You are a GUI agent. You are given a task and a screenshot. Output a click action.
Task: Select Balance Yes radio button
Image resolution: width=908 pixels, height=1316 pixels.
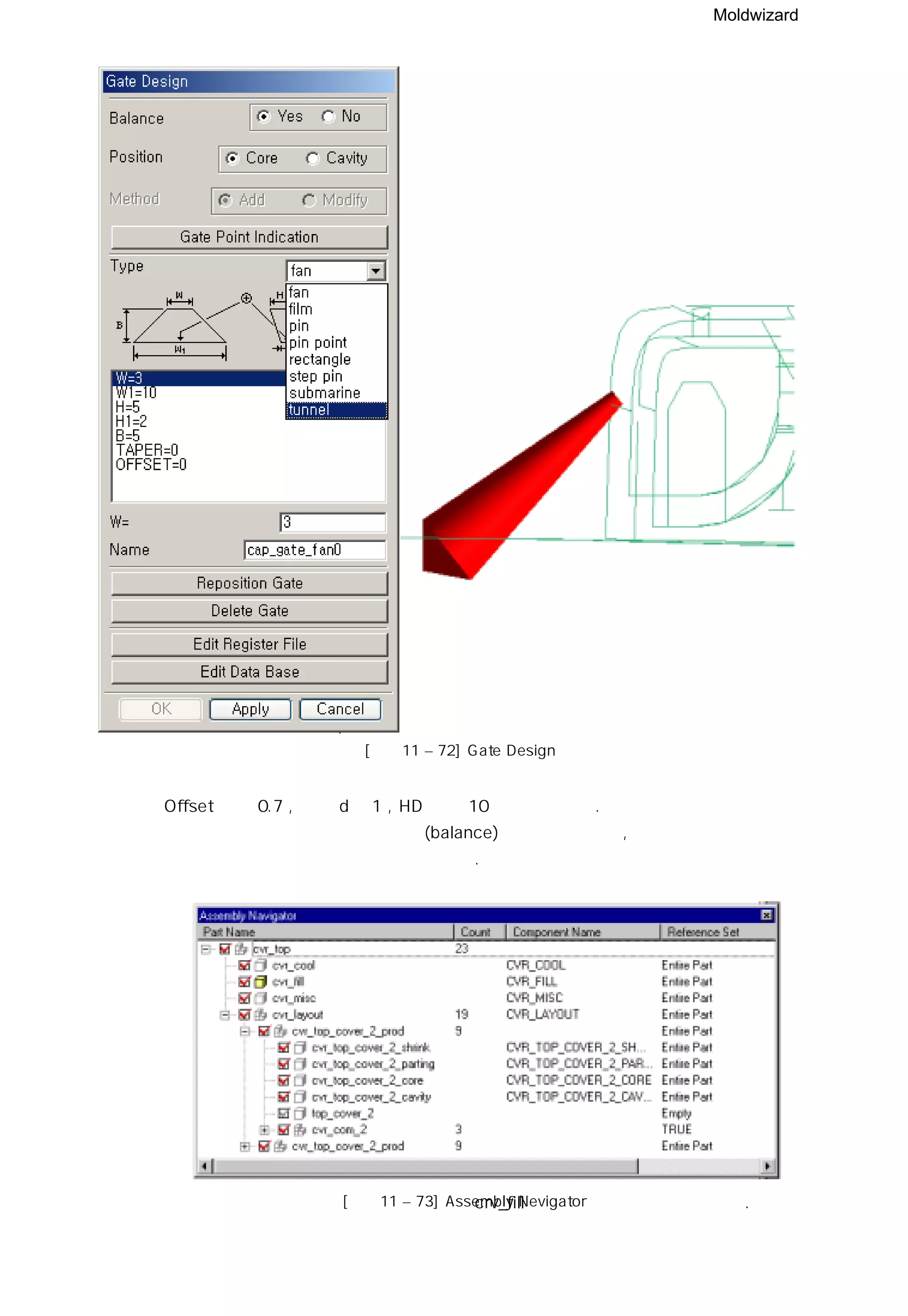coord(263,117)
